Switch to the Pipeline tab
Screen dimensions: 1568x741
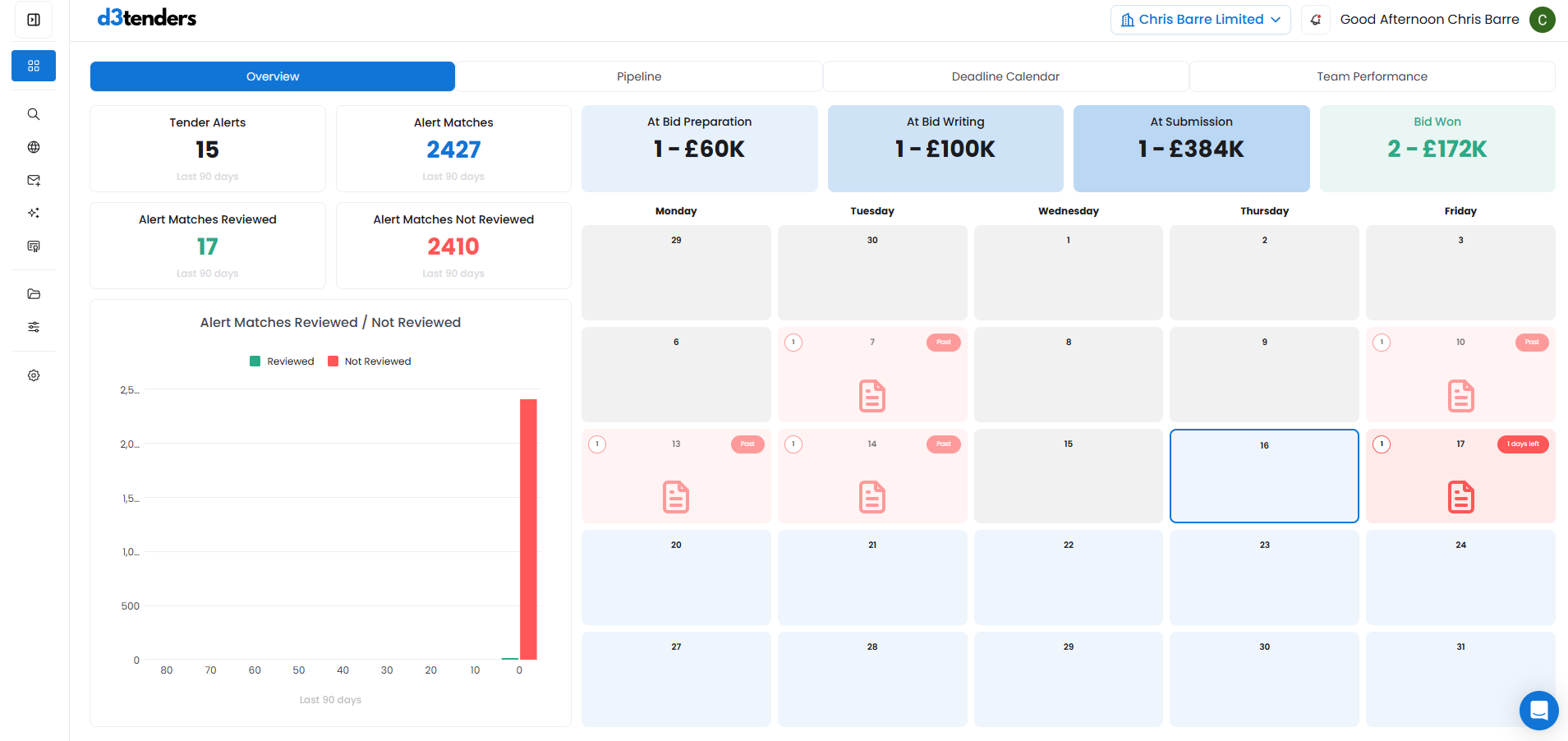(x=638, y=76)
